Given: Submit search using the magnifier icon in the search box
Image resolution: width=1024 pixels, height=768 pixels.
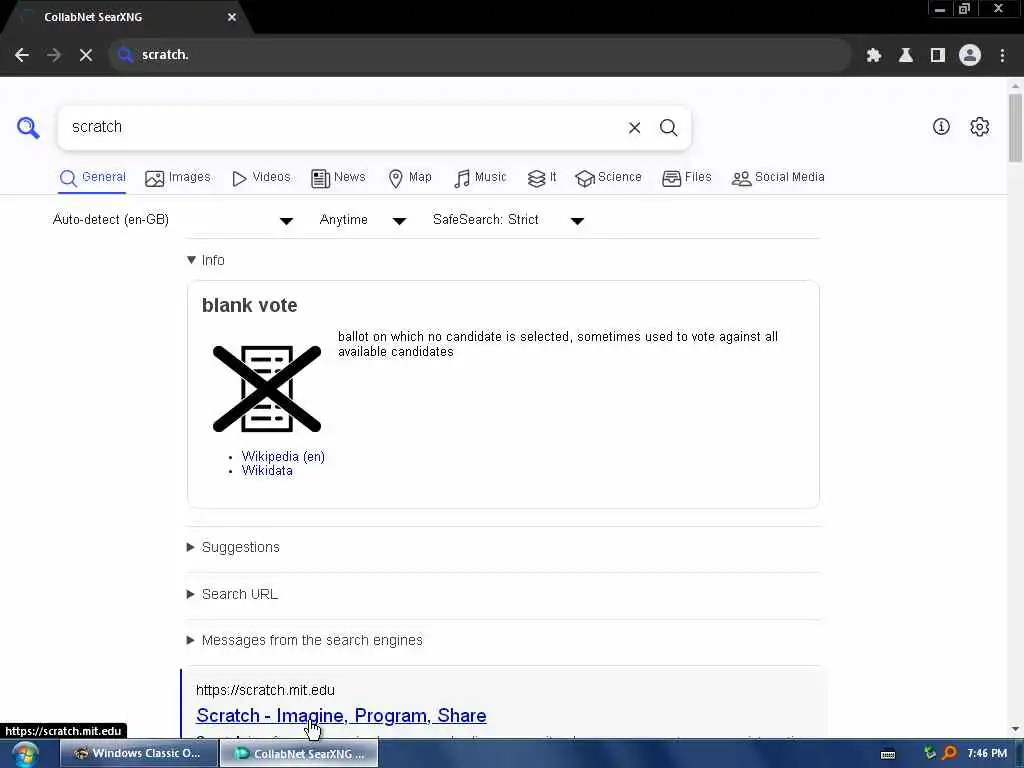Looking at the screenshot, I should (x=668, y=127).
